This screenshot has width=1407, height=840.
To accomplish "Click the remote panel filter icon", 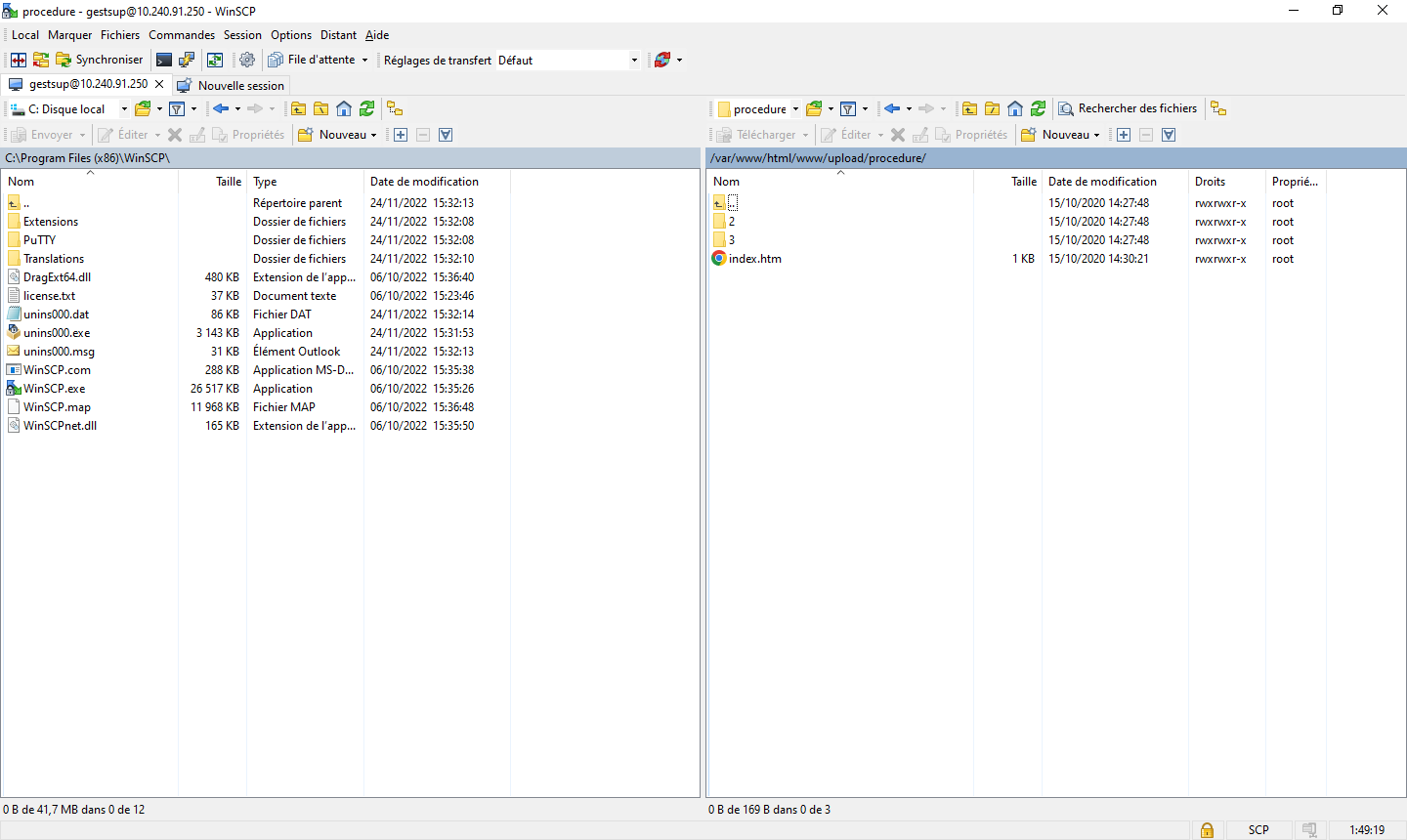I will click(848, 108).
